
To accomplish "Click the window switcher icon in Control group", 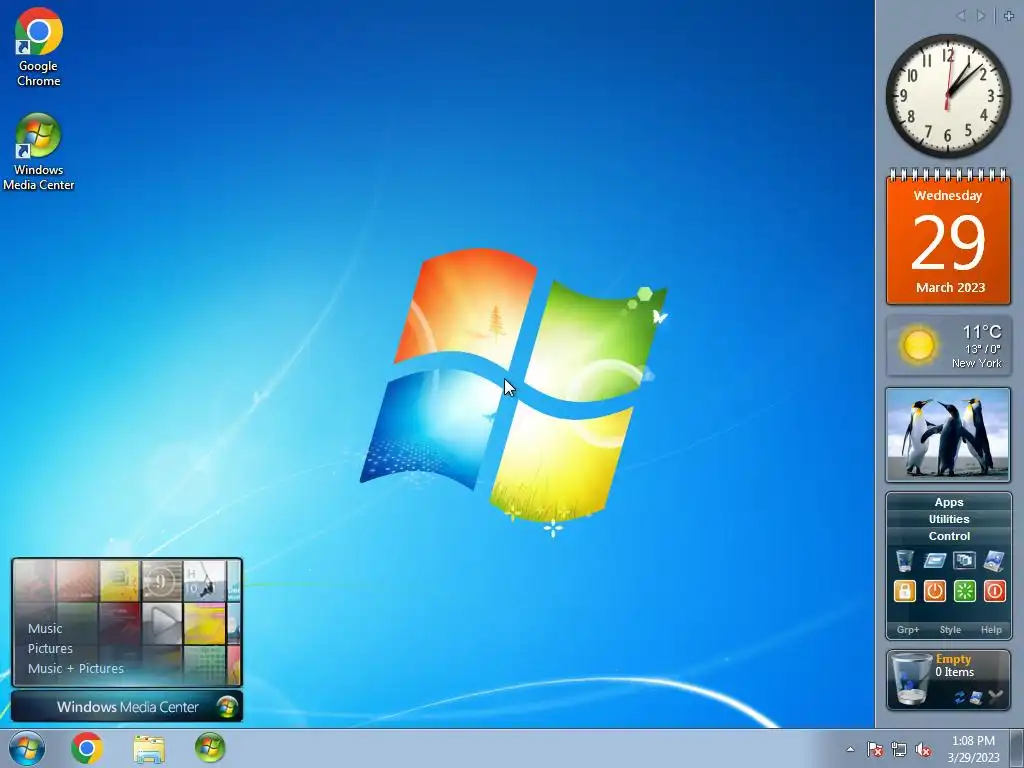I will pyautogui.click(x=965, y=561).
